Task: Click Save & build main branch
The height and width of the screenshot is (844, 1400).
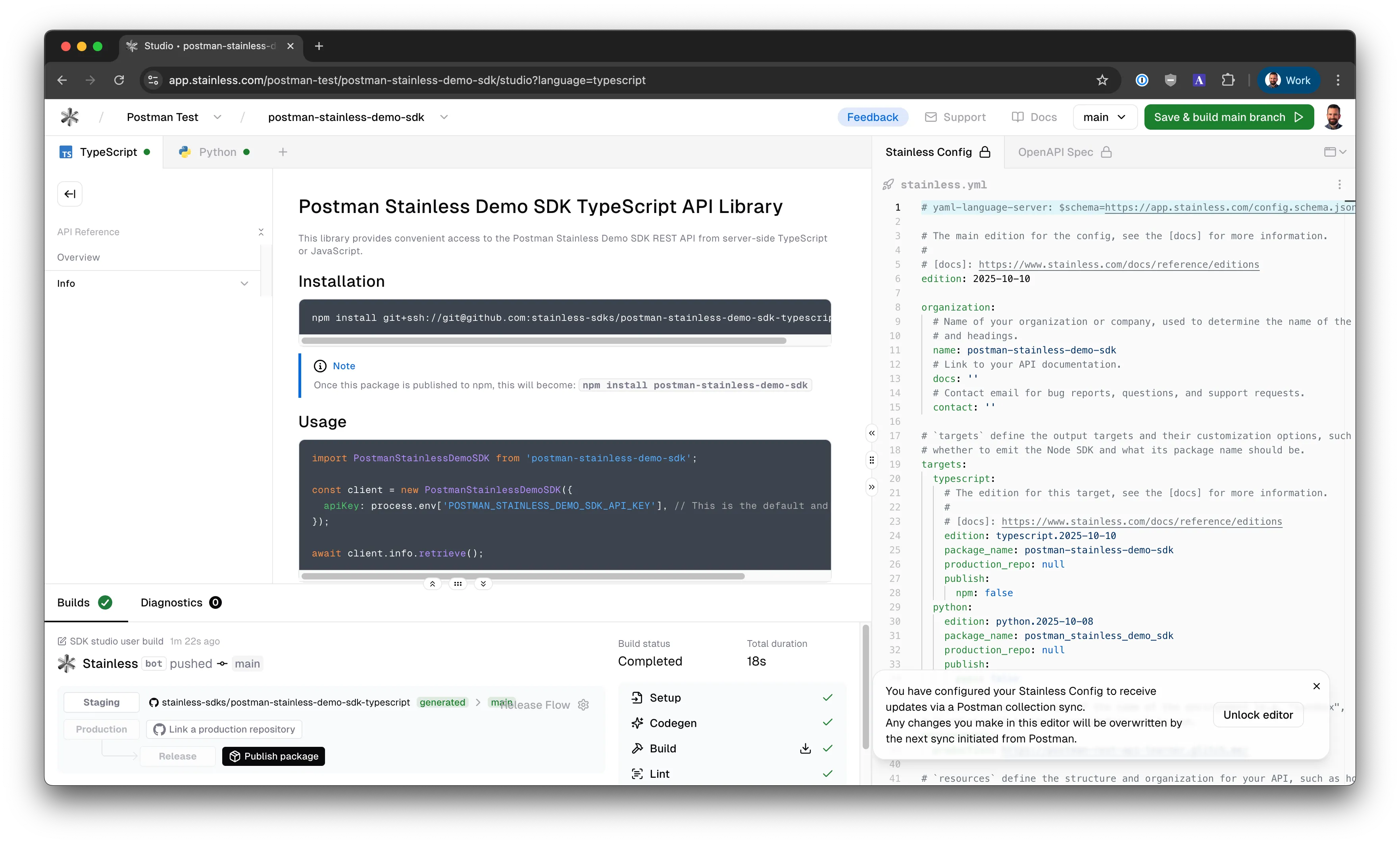Action: (1229, 117)
